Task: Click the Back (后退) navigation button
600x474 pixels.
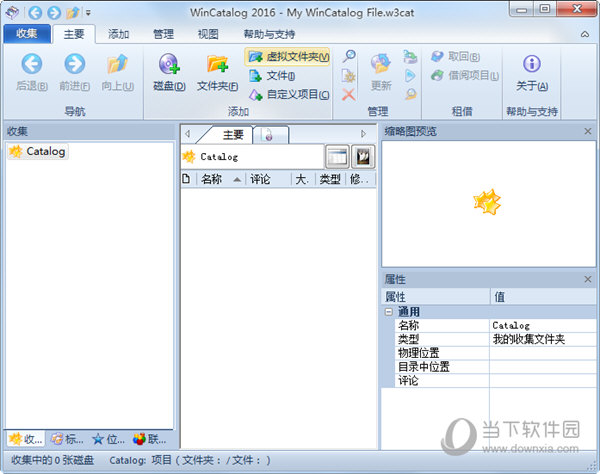Action: 32,72
